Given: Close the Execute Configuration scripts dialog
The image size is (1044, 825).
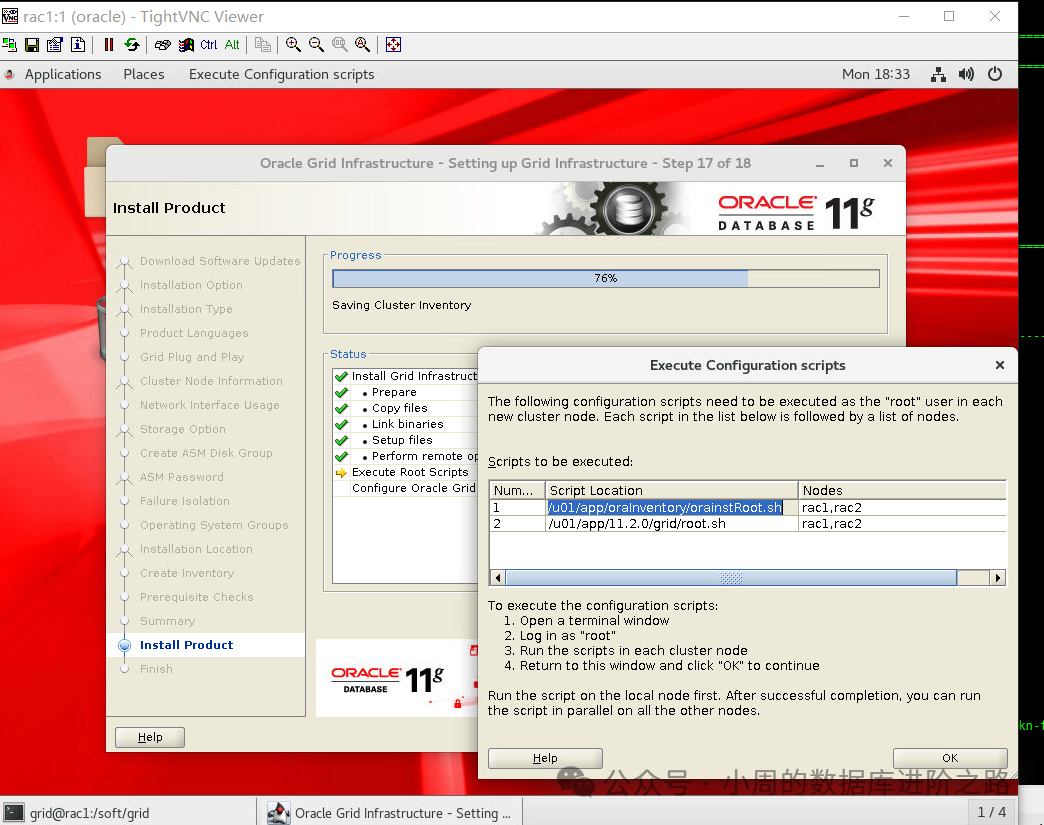Looking at the screenshot, I should click(x=999, y=365).
